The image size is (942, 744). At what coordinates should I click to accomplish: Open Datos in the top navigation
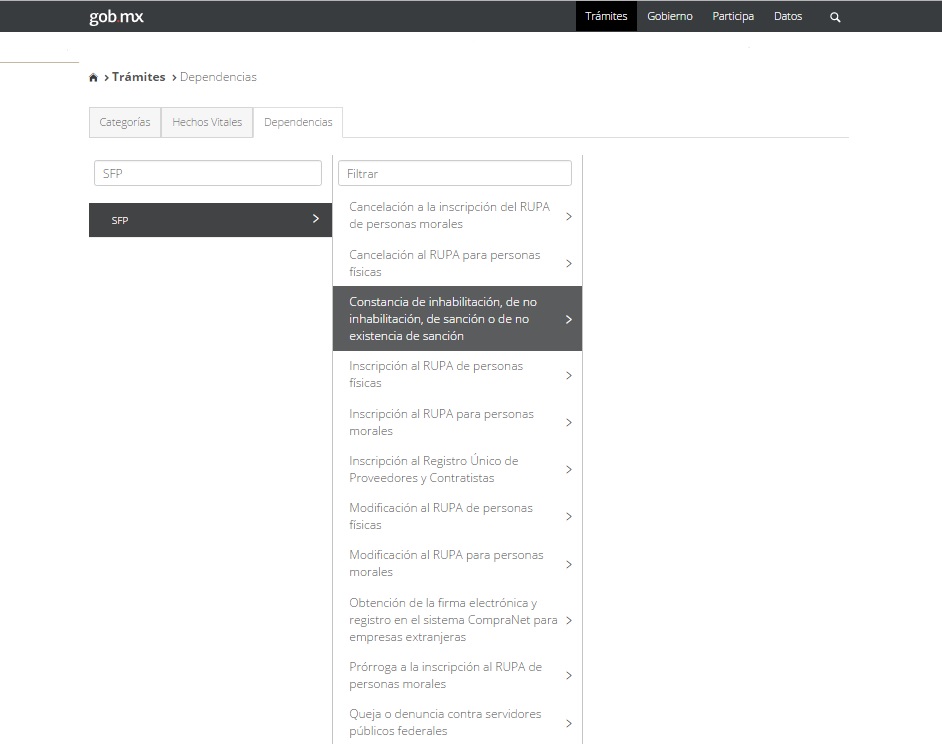(788, 16)
